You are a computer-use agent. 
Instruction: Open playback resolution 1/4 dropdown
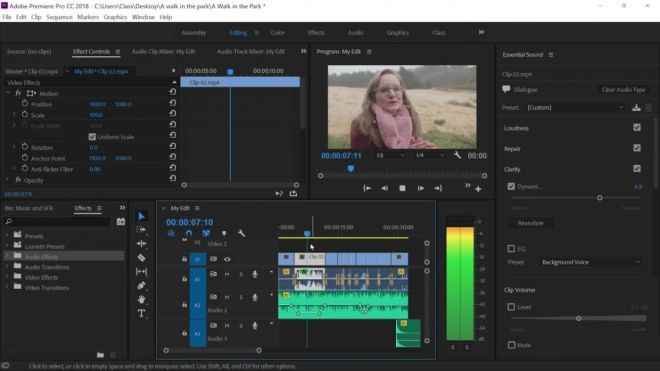(x=429, y=155)
